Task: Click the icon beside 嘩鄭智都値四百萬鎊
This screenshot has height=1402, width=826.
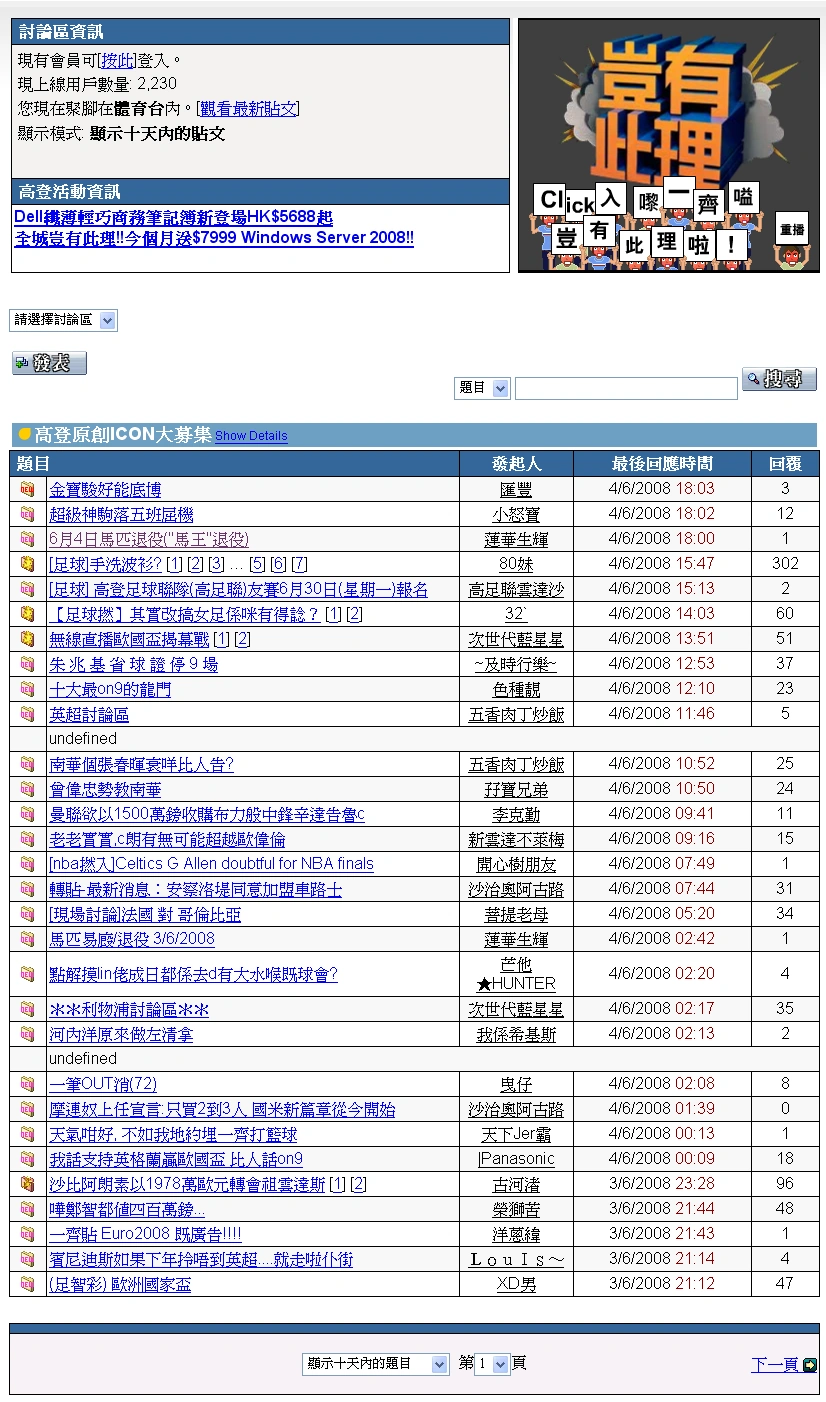Action: (27, 1210)
